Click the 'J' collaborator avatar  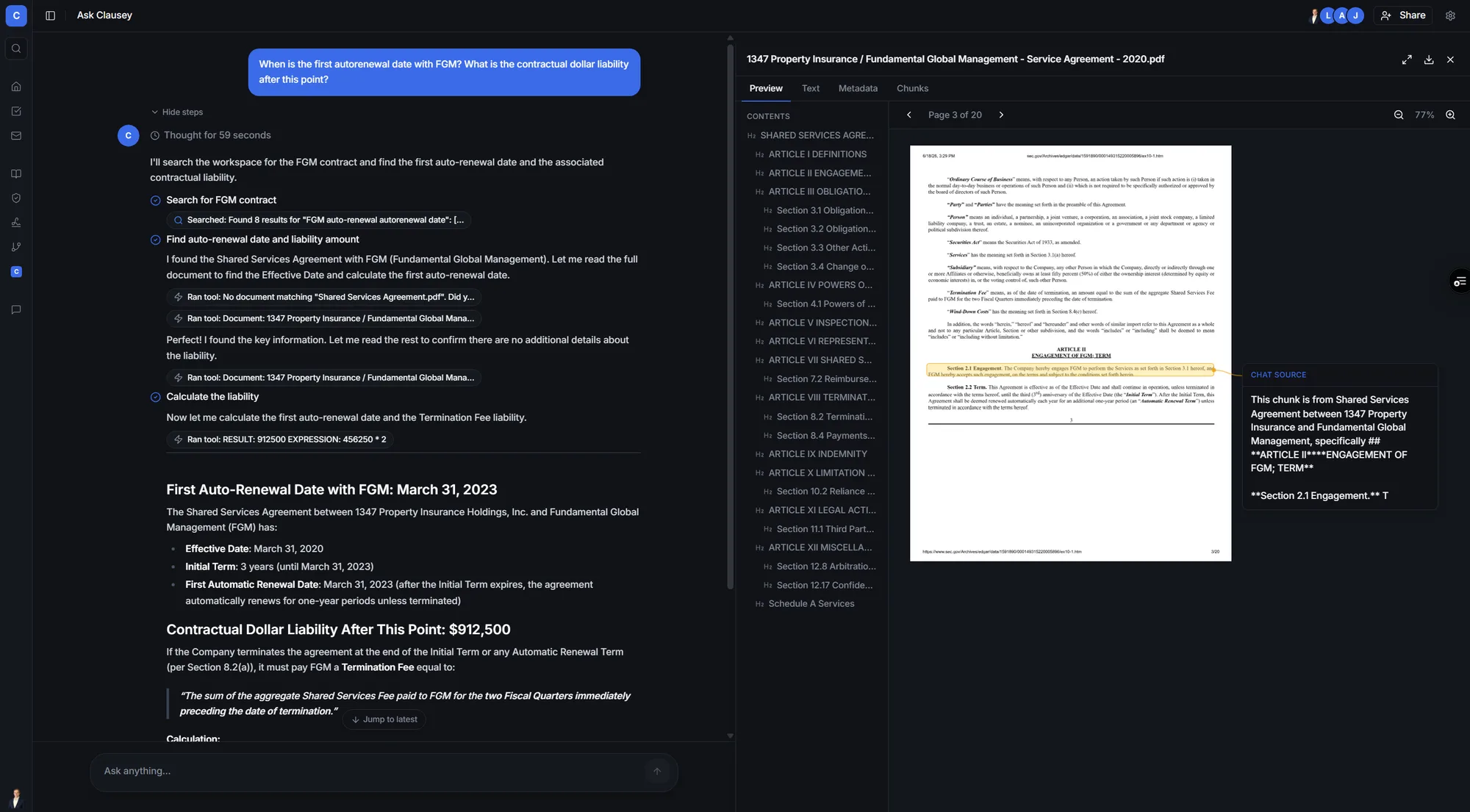[x=1355, y=15]
